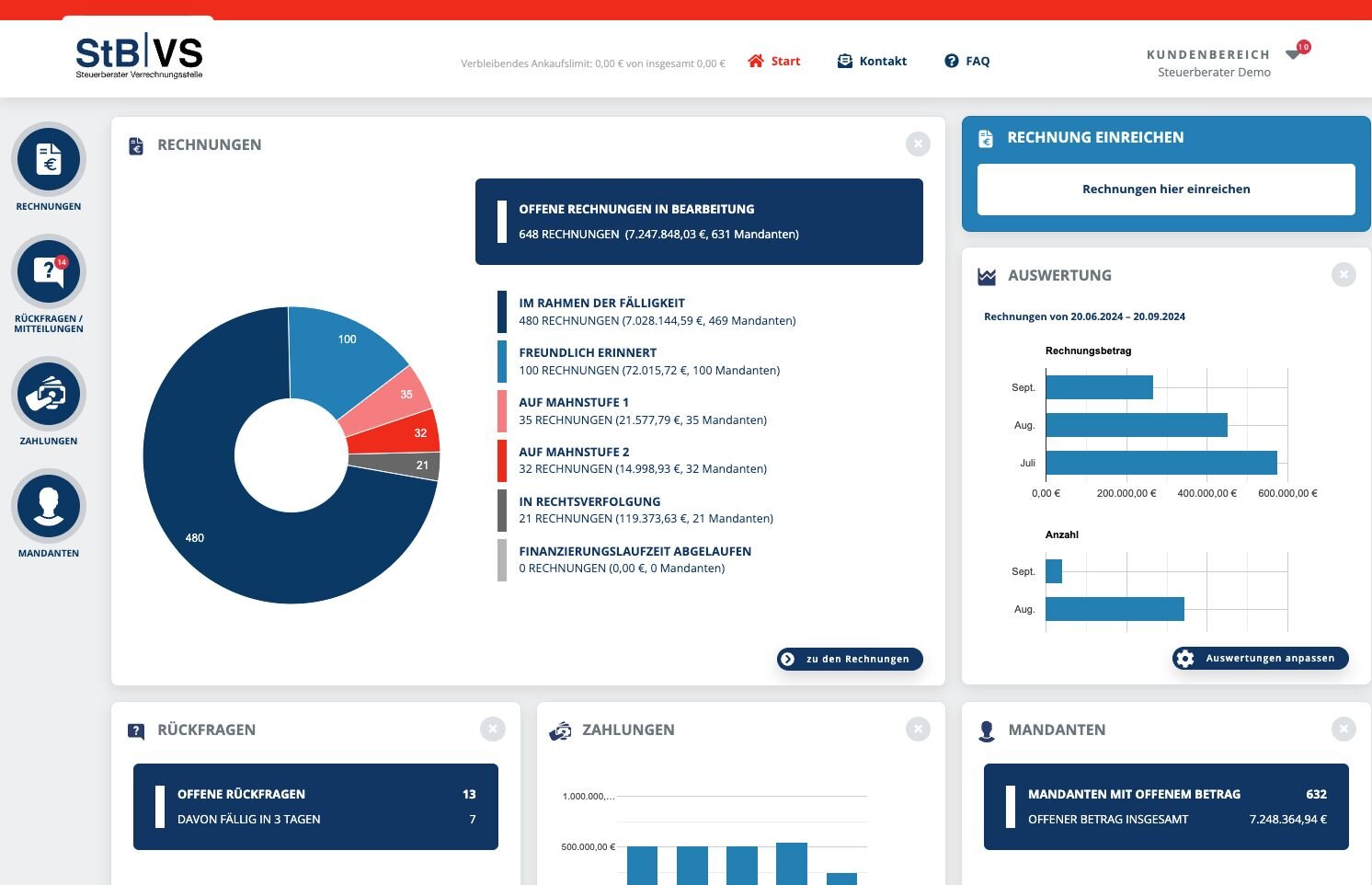This screenshot has height=885, width=1372.
Task: Open the Kontakt page
Action: click(x=872, y=62)
